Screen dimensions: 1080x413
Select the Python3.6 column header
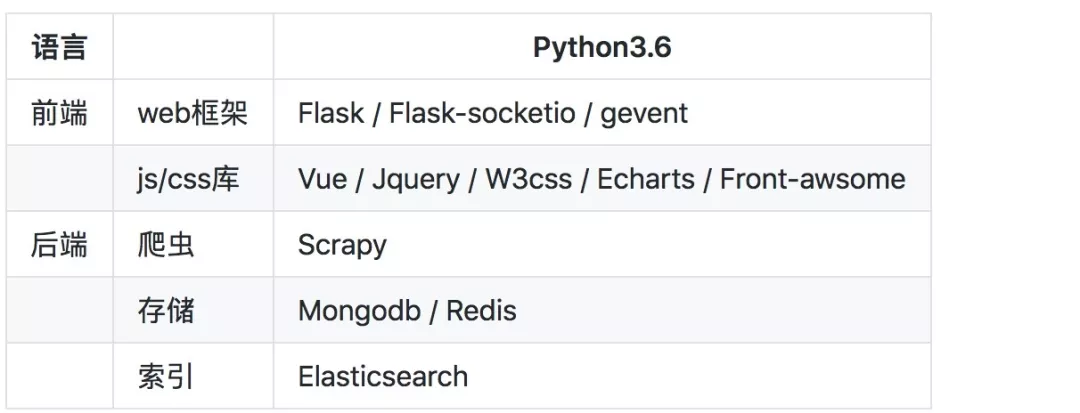click(601, 48)
